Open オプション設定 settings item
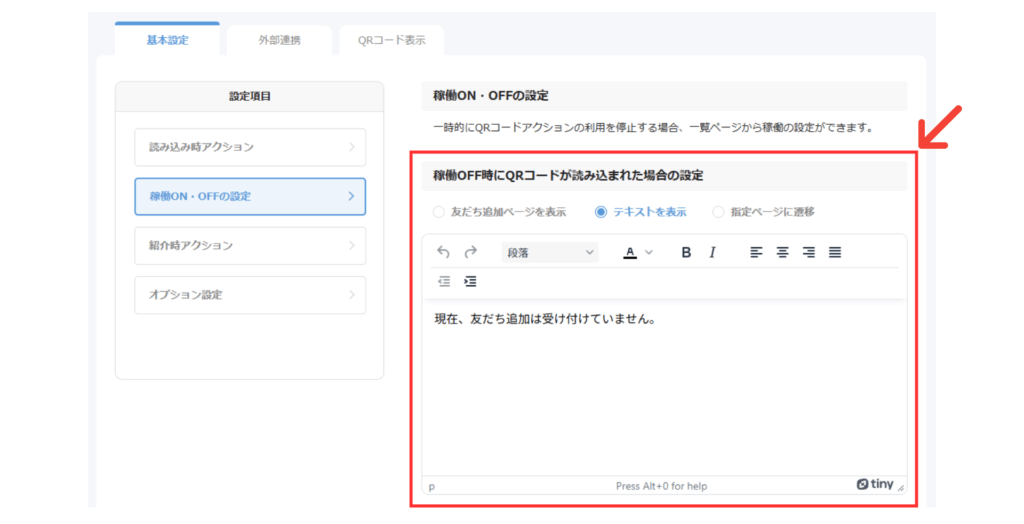This screenshot has height=524, width=1024. 250,295
